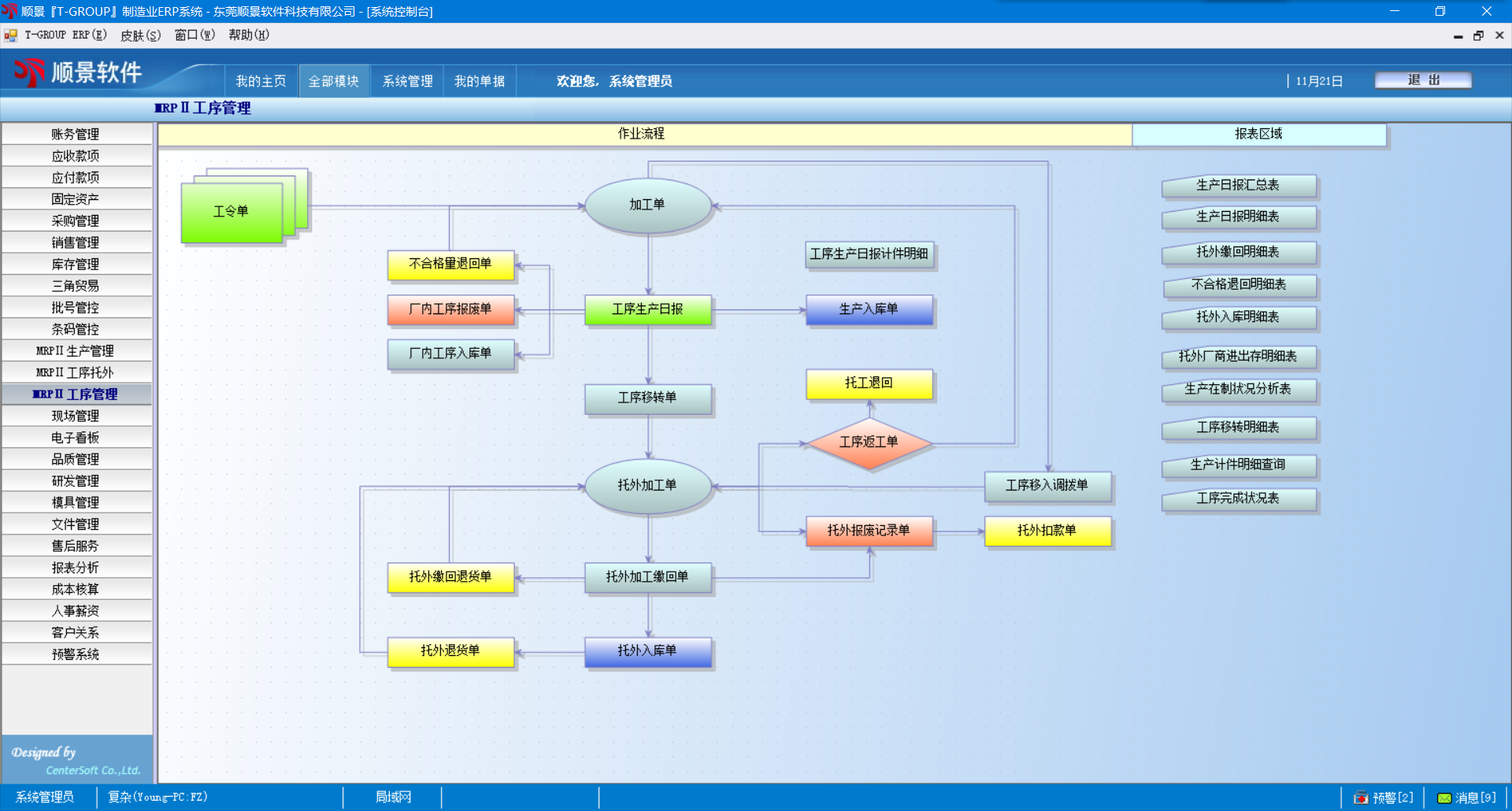This screenshot has height=811, width=1512.
Task: Open the 托外加工单 oval node
Action: click(647, 486)
